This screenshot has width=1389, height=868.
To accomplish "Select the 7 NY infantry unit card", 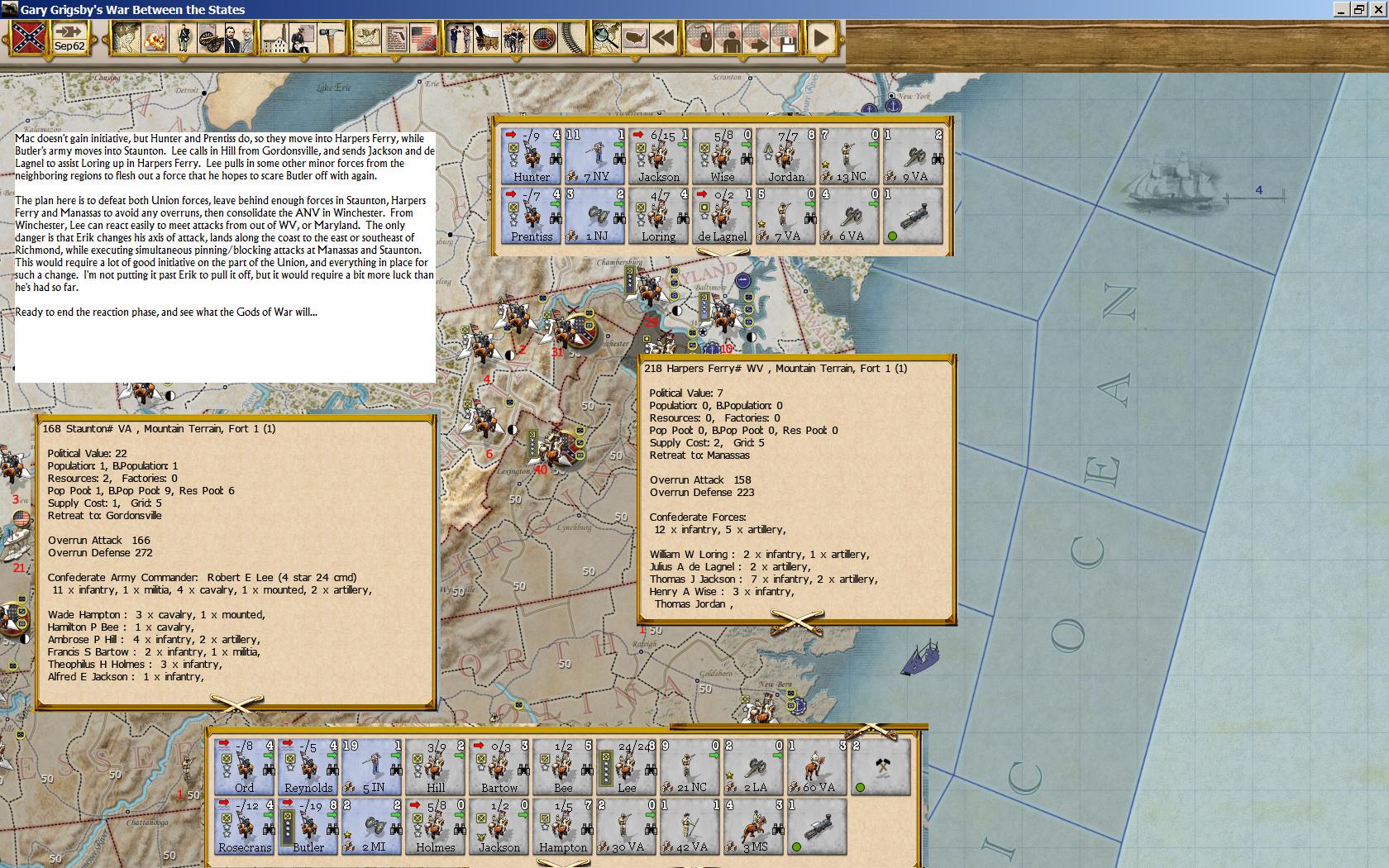I will [595, 155].
